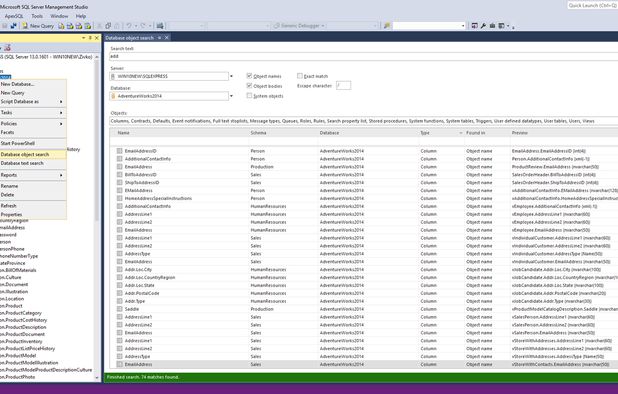Click the blue Connect icon in the toolbar

tap(14, 26)
